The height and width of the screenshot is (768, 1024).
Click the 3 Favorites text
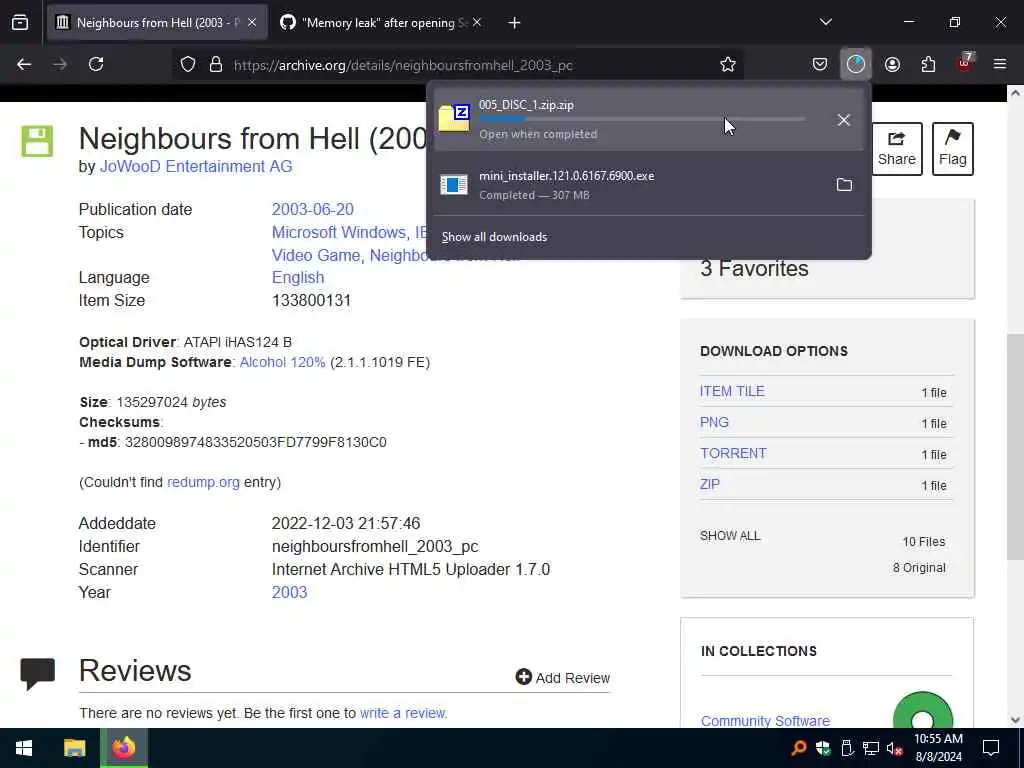pos(754,268)
